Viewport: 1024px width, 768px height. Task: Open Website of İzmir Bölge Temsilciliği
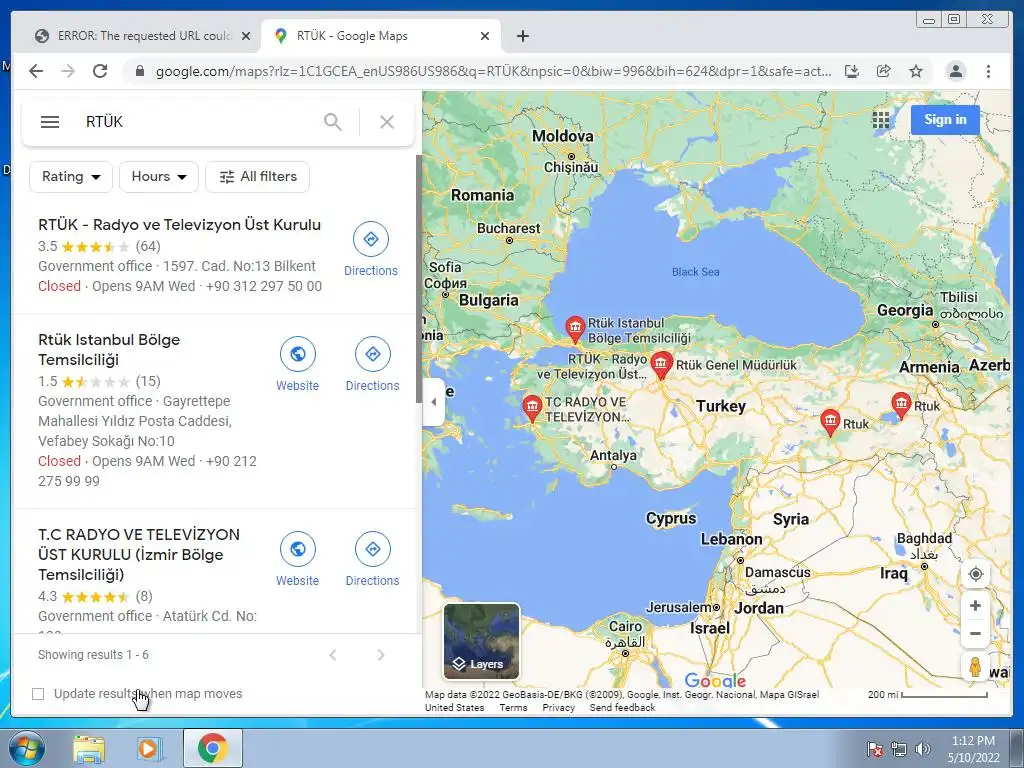point(298,560)
